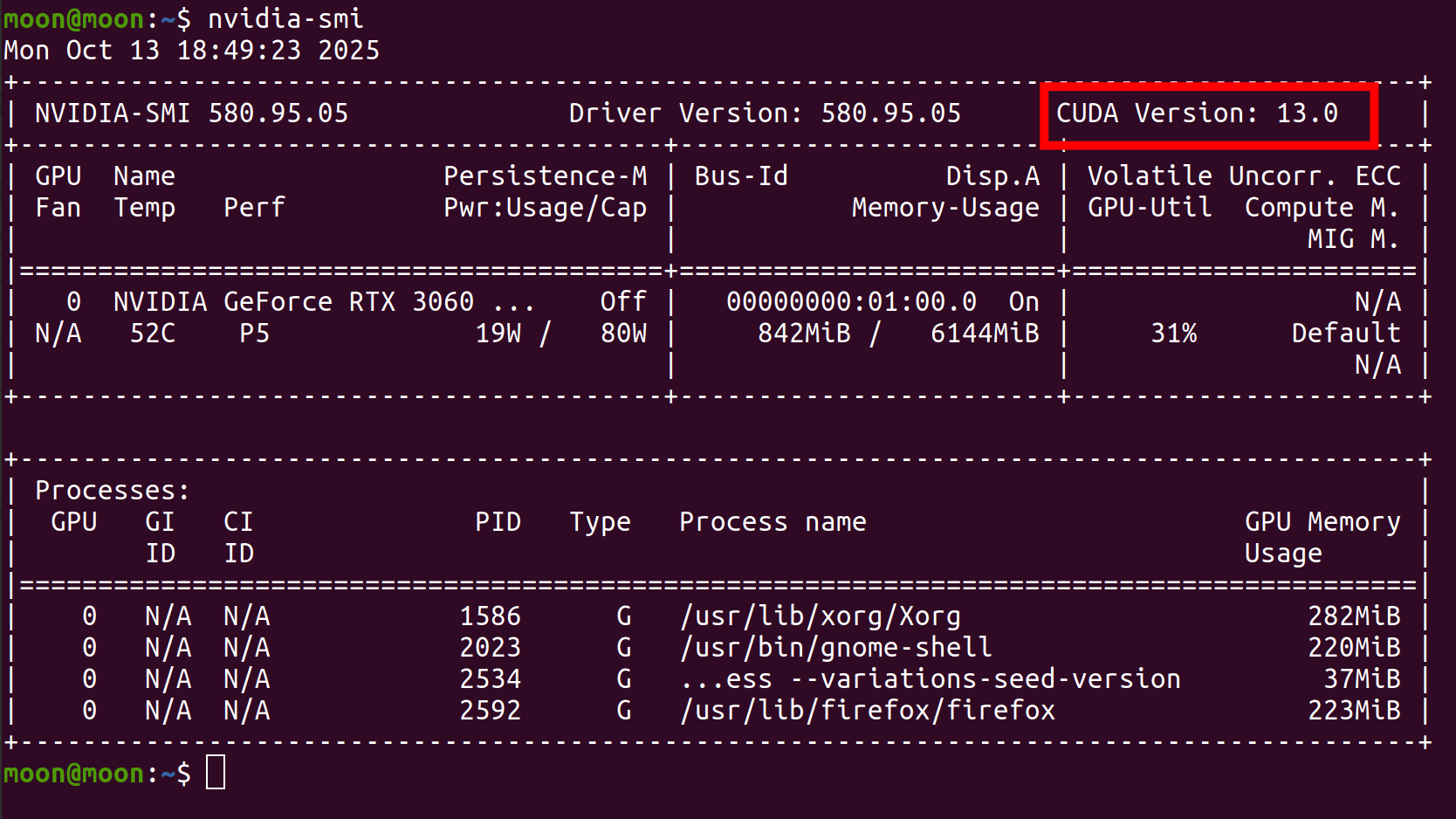Click the temperature value "52C"
The height and width of the screenshot is (819, 1456).
153,334
